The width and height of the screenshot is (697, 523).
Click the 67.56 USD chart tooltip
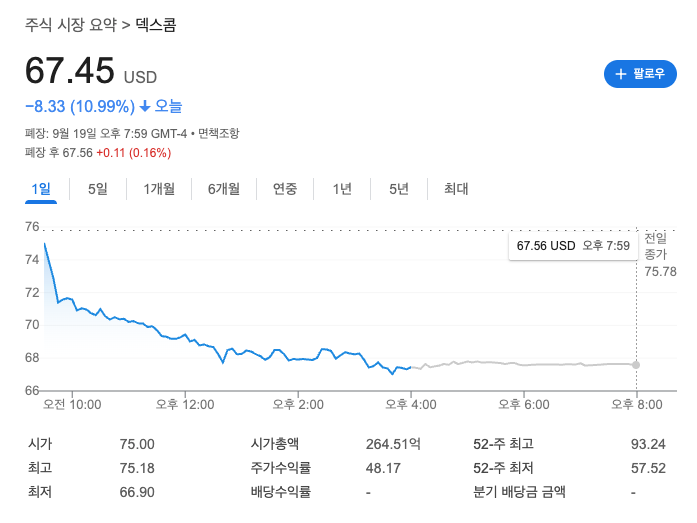[x=573, y=246]
